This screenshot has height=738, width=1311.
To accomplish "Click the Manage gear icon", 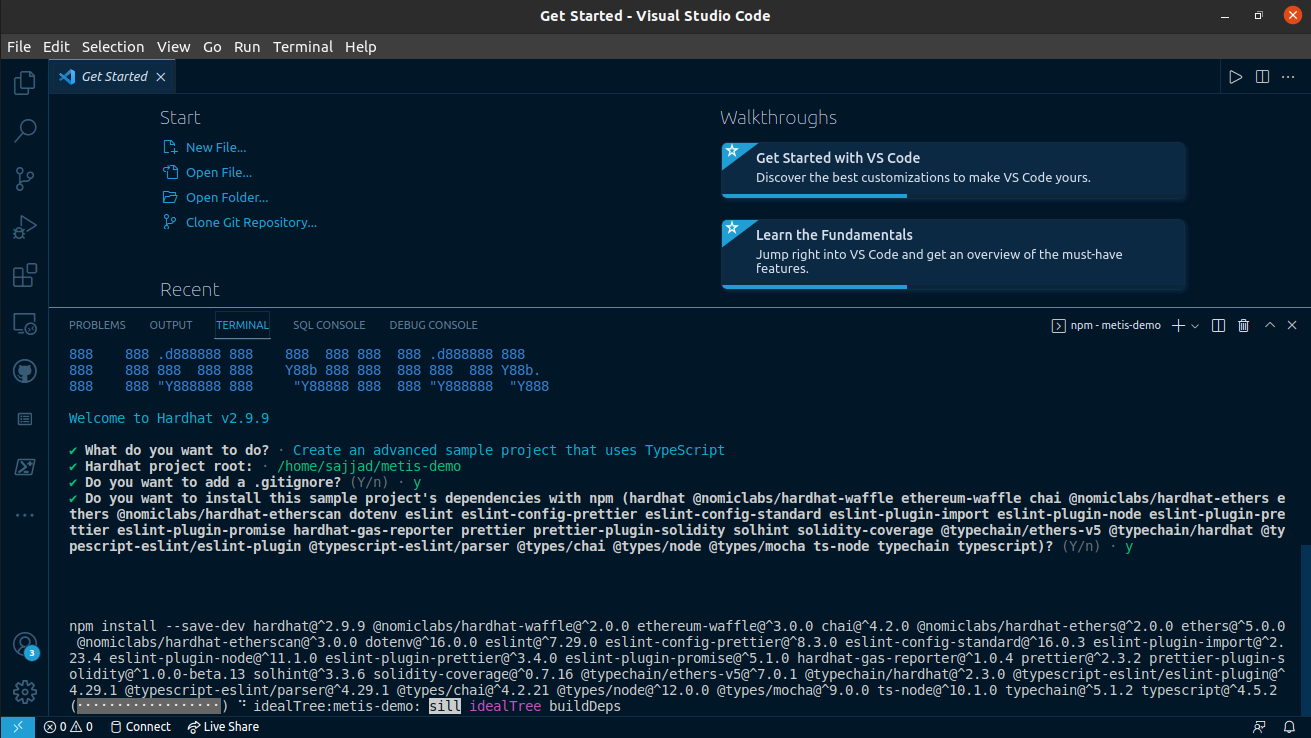I will click(x=24, y=691).
